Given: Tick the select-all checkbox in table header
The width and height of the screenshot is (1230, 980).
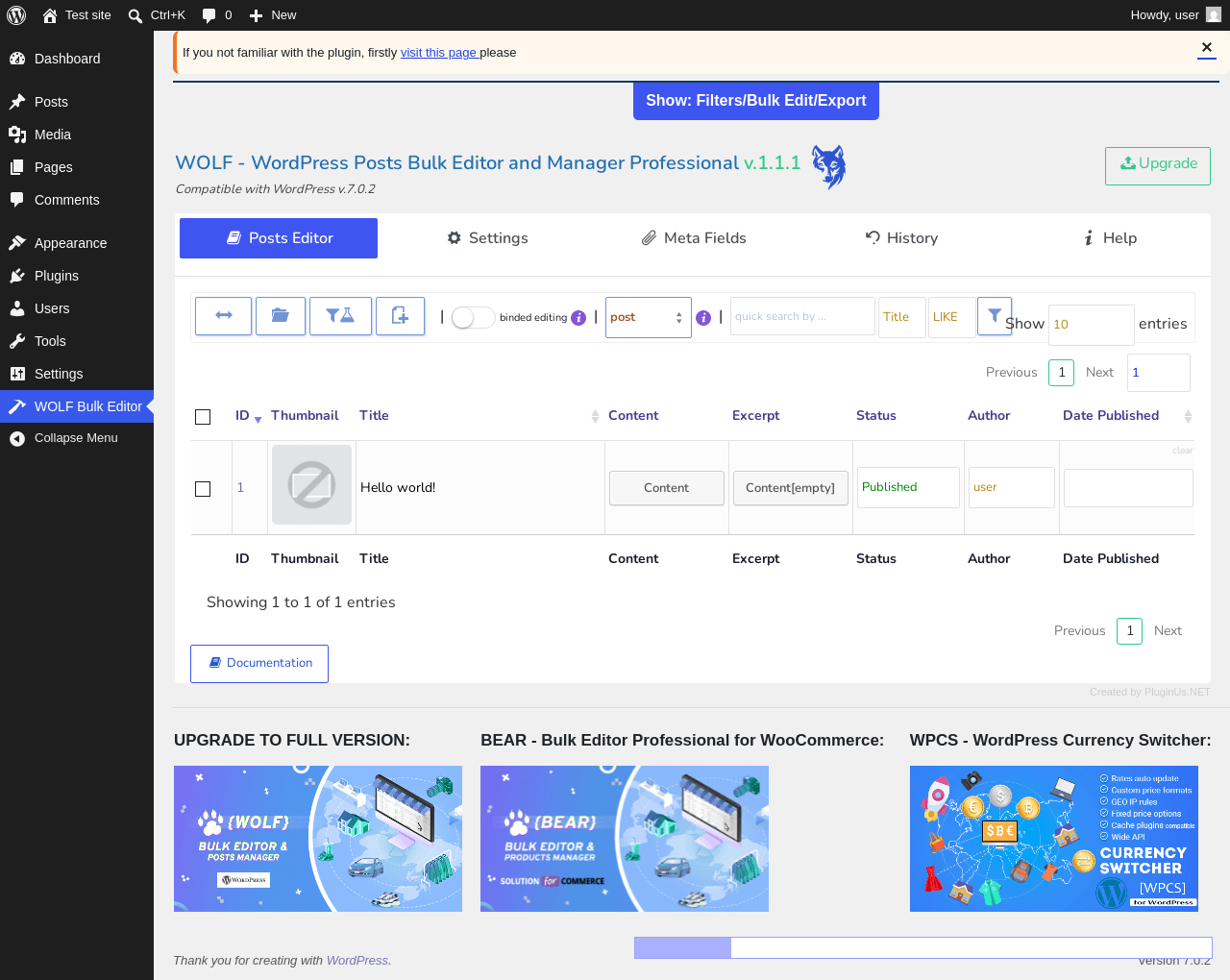Looking at the screenshot, I should pyautogui.click(x=203, y=417).
